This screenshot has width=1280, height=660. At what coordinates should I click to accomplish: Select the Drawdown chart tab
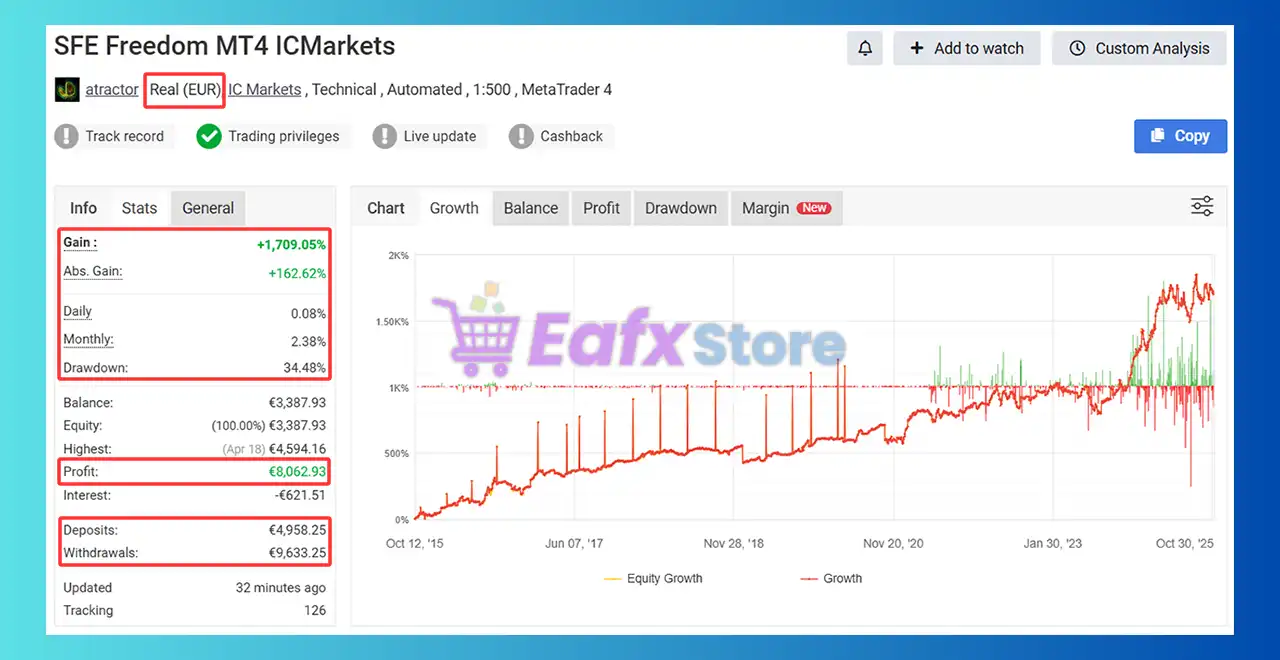pos(680,208)
